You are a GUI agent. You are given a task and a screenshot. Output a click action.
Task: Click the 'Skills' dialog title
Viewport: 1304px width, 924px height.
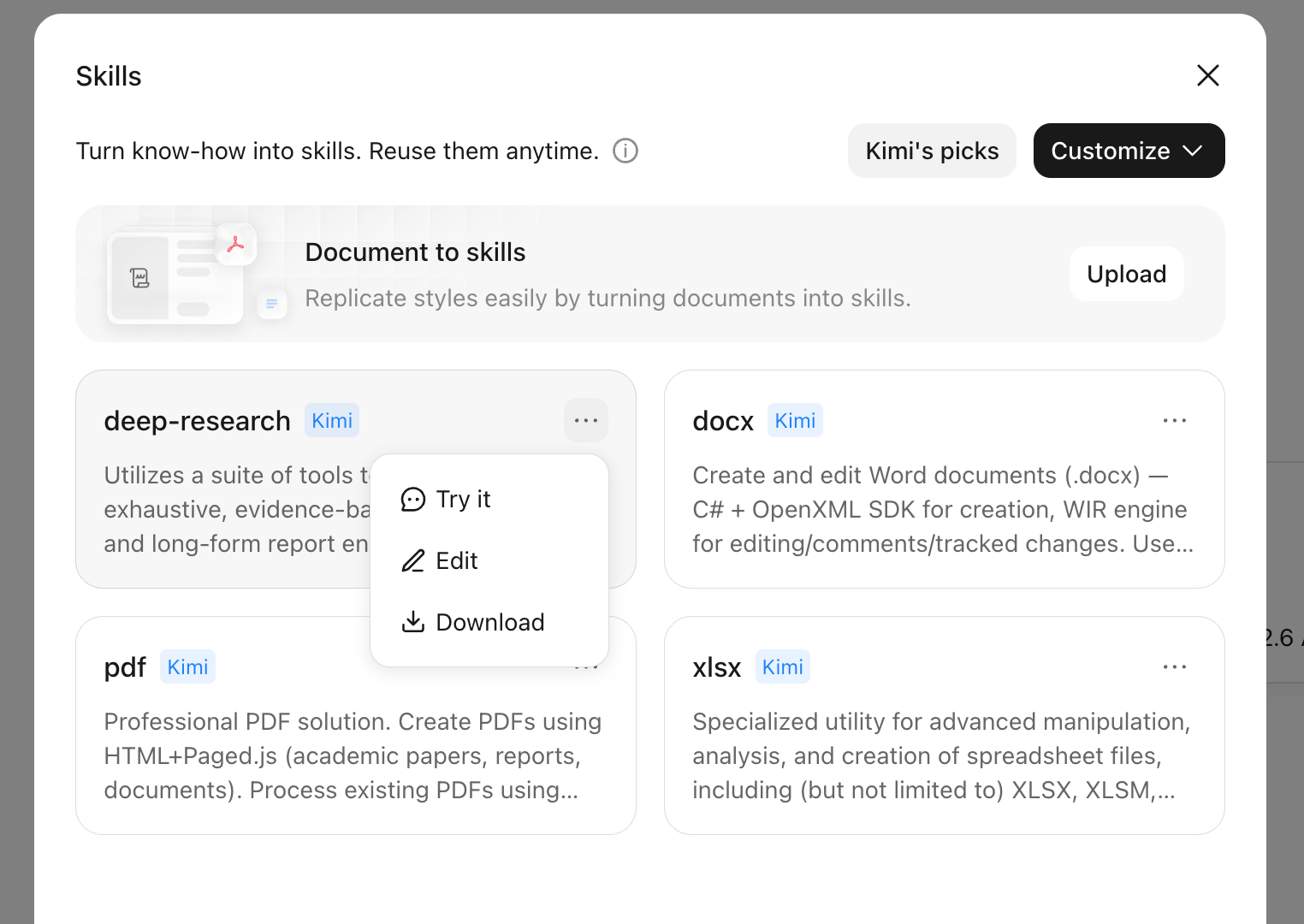[109, 76]
